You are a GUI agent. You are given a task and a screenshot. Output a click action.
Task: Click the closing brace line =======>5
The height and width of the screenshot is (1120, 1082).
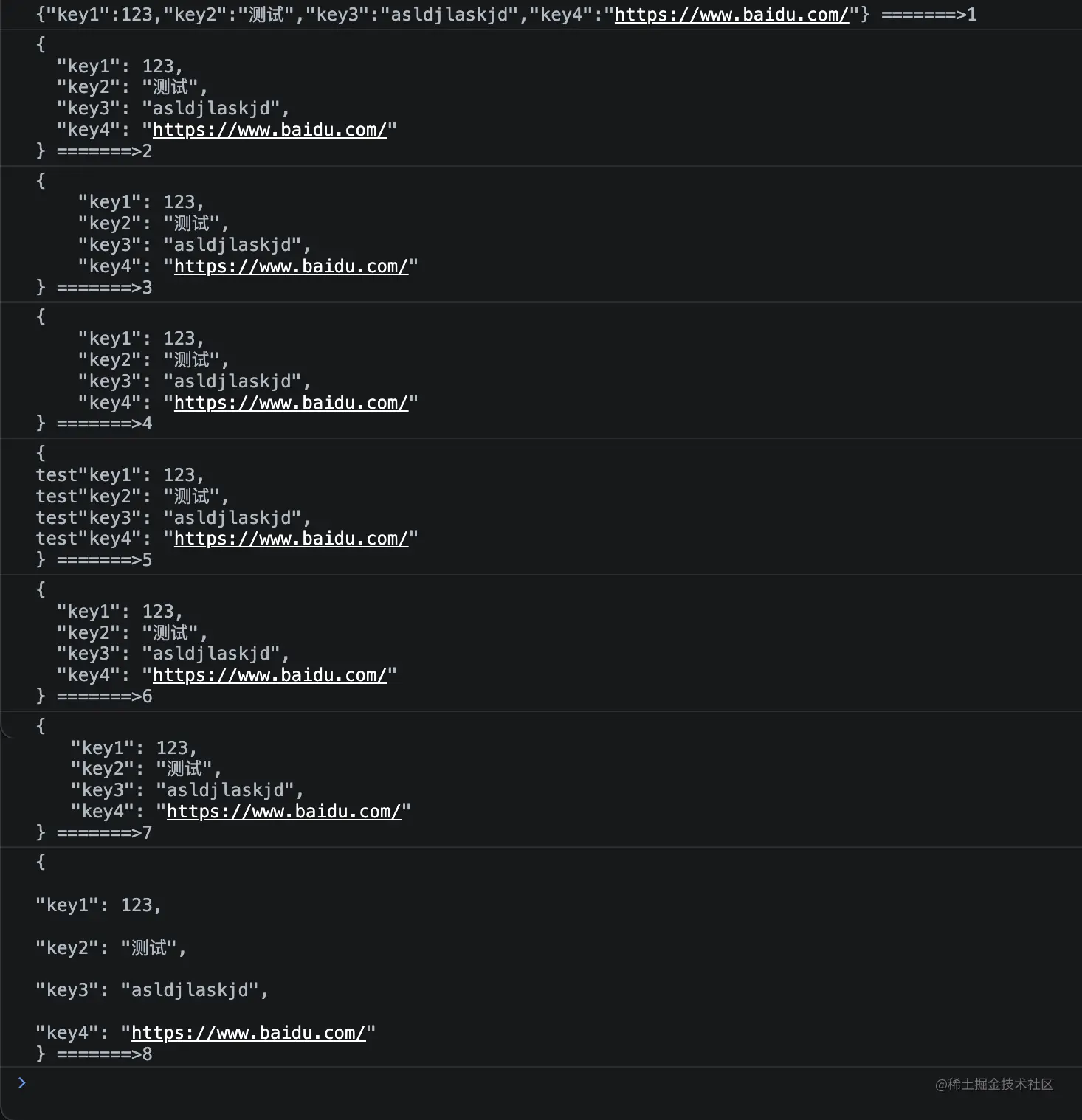pos(94,560)
